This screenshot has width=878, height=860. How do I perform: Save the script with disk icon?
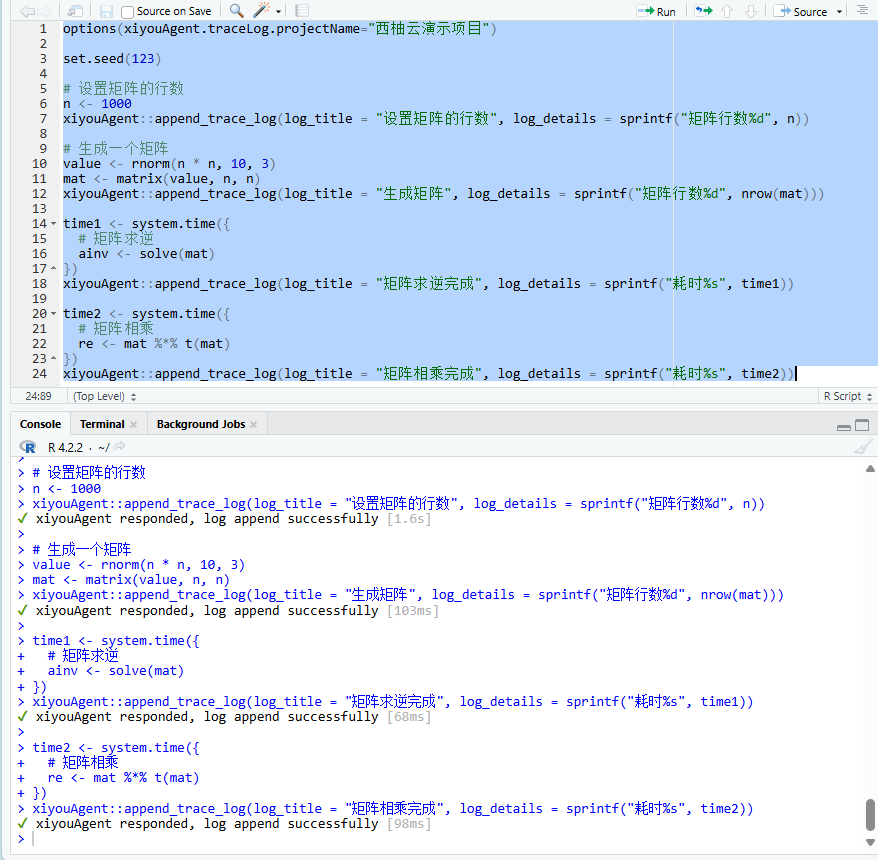tap(105, 11)
